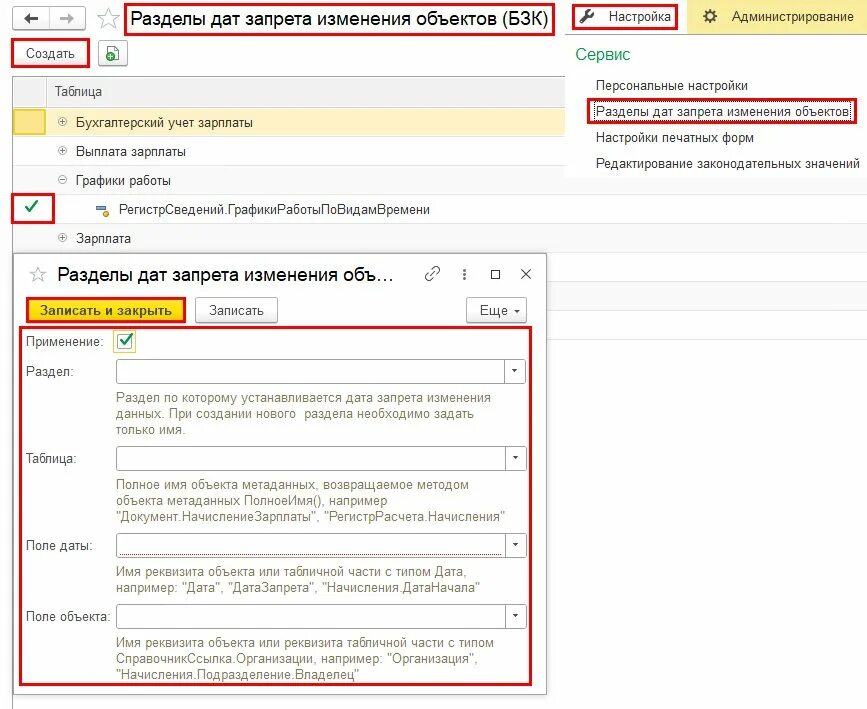Click the main window title with (БЗК)
Screen dimensions: 867x709
coord(339,19)
